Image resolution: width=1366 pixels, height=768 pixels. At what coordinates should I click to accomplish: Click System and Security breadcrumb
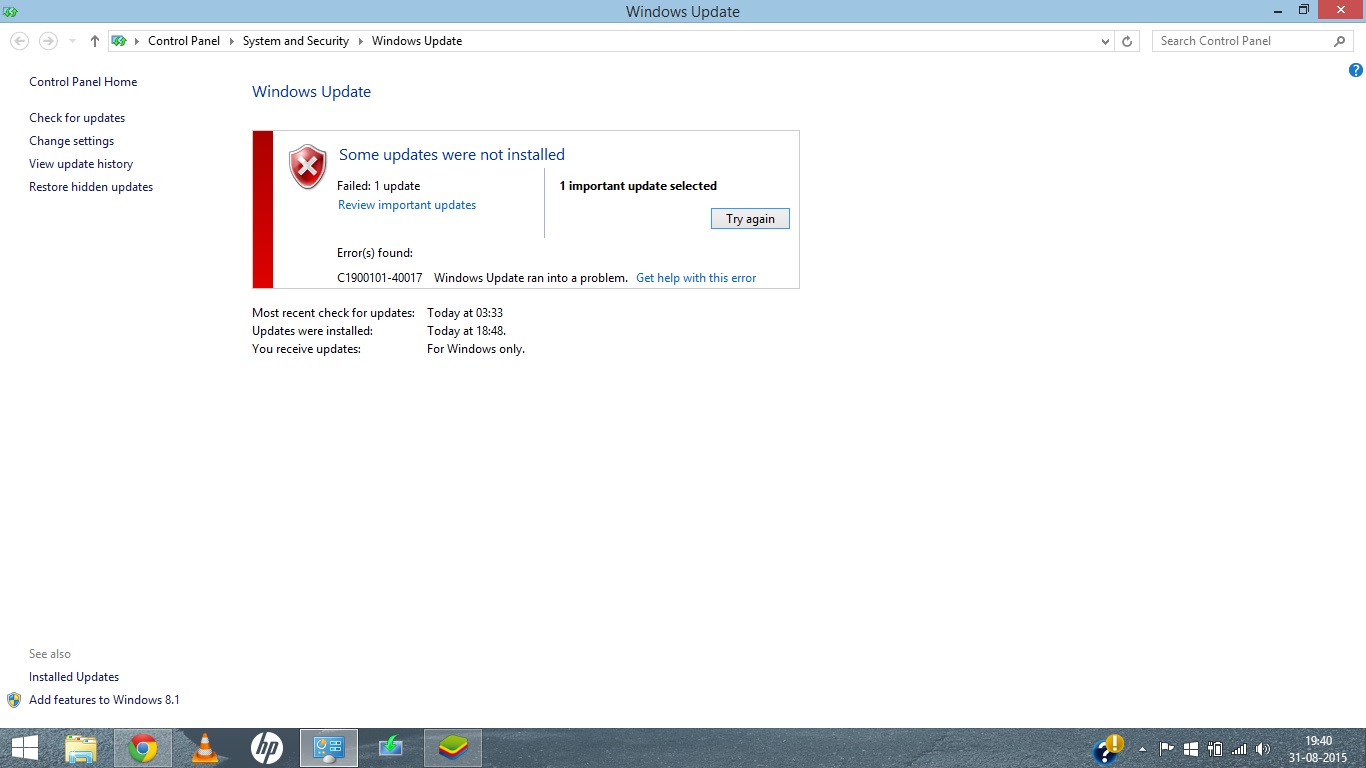click(296, 41)
